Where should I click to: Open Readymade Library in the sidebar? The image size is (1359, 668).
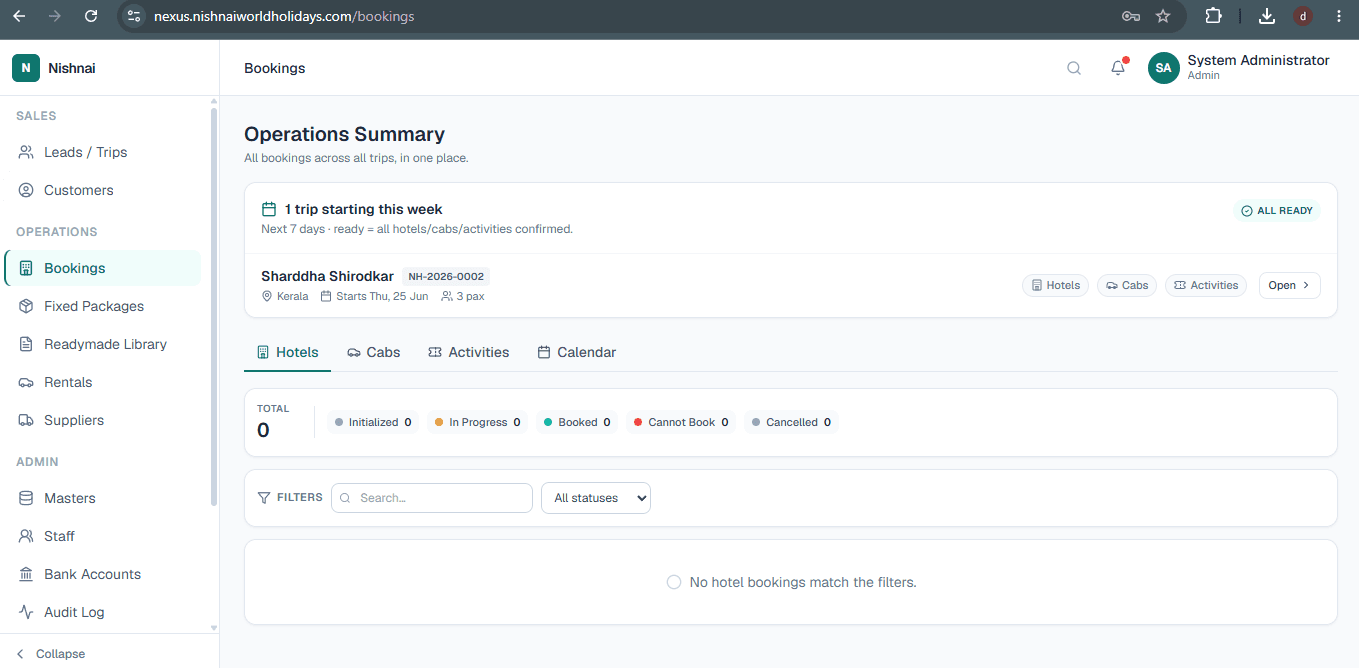tap(103, 344)
